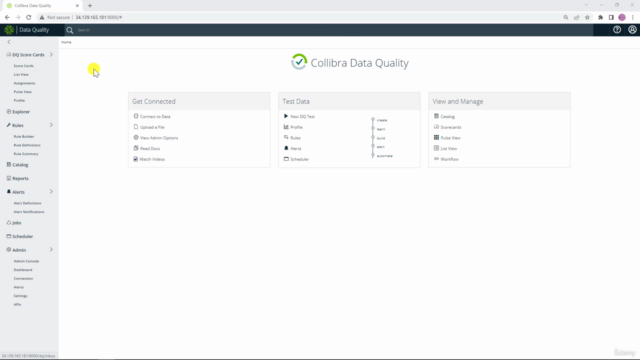640x360 pixels.
Task: Click the Rules icon in Test Data card
Action: [286, 138]
